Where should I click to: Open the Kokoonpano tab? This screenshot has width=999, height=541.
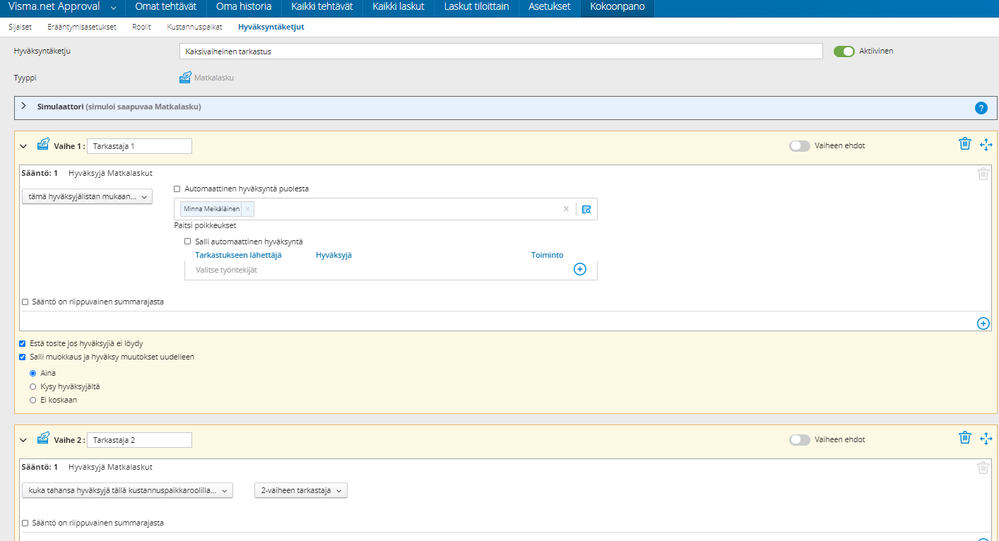pyautogui.click(x=617, y=7)
